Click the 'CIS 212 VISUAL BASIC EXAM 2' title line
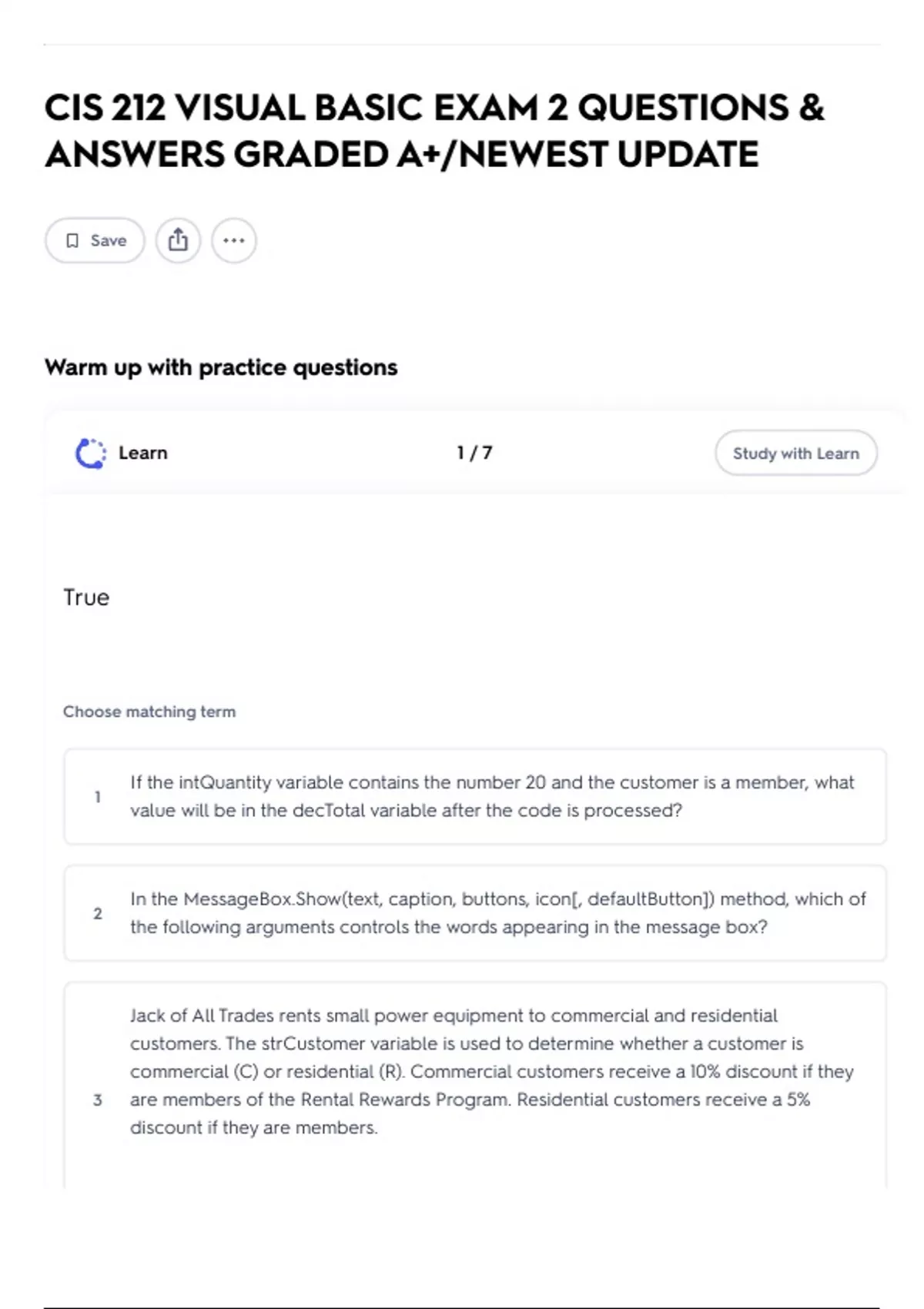 tap(434, 107)
